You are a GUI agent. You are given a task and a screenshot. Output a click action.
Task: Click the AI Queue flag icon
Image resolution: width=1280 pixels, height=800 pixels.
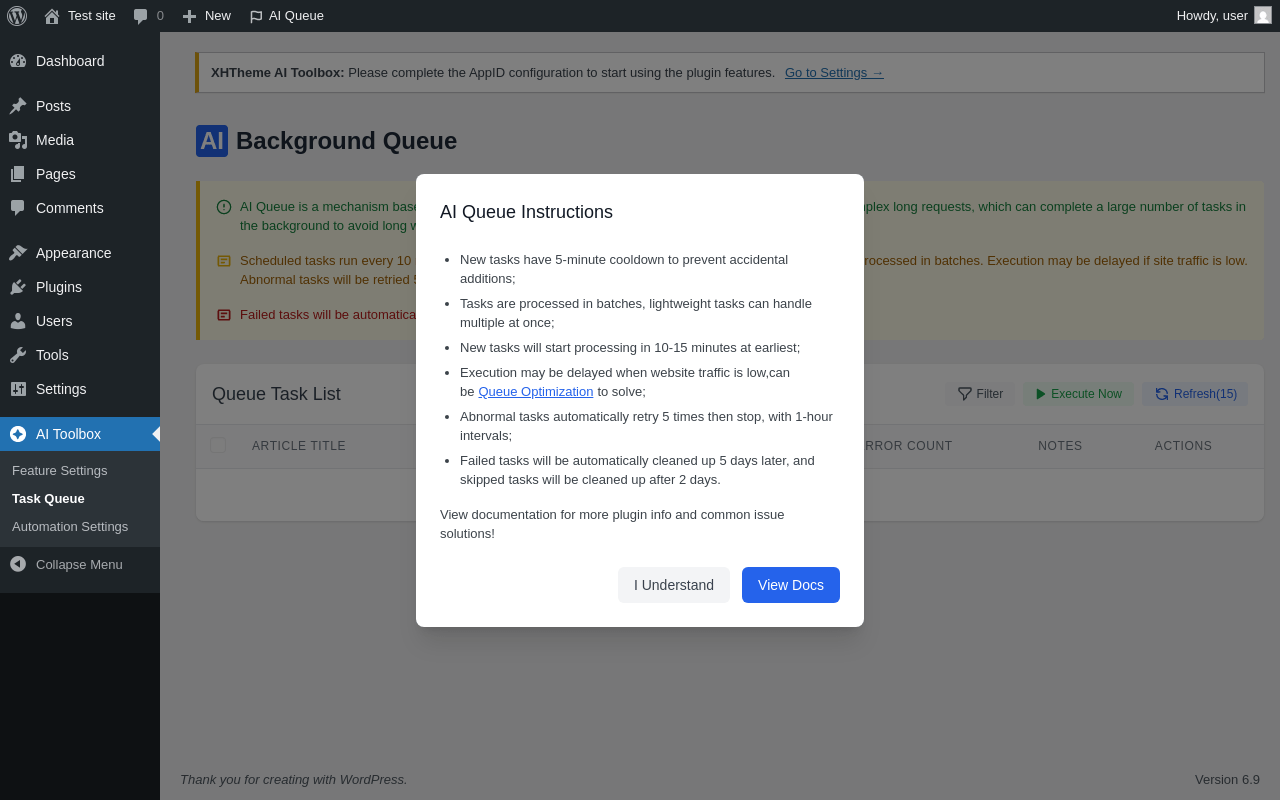(256, 16)
